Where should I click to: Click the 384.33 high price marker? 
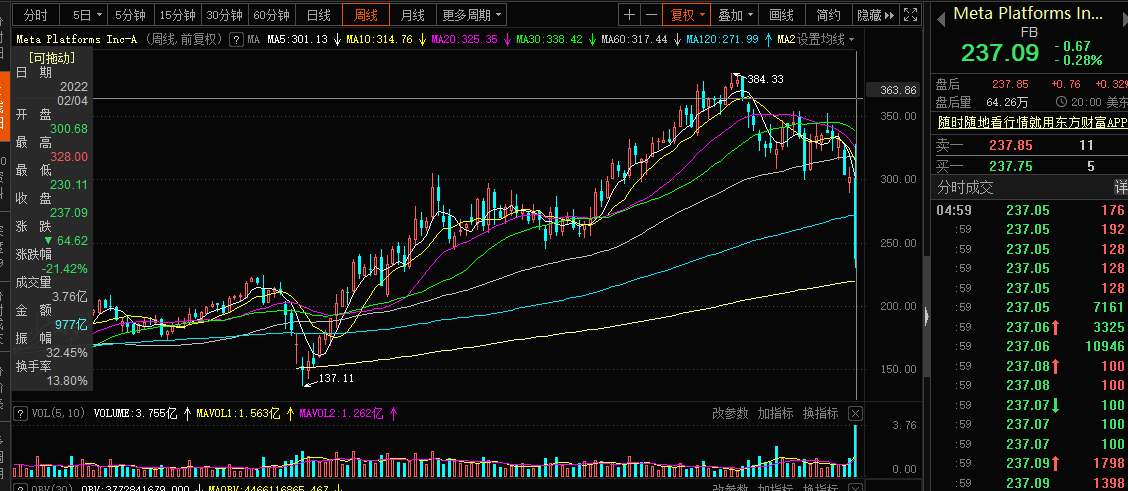pyautogui.click(x=765, y=79)
